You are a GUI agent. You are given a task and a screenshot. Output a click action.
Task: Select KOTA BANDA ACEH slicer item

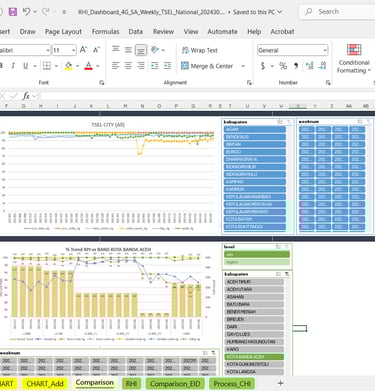tap(254, 357)
